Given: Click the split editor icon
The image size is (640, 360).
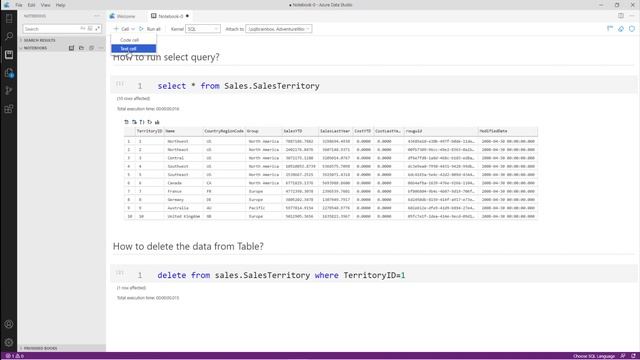Looking at the screenshot, I should pos(621,16).
